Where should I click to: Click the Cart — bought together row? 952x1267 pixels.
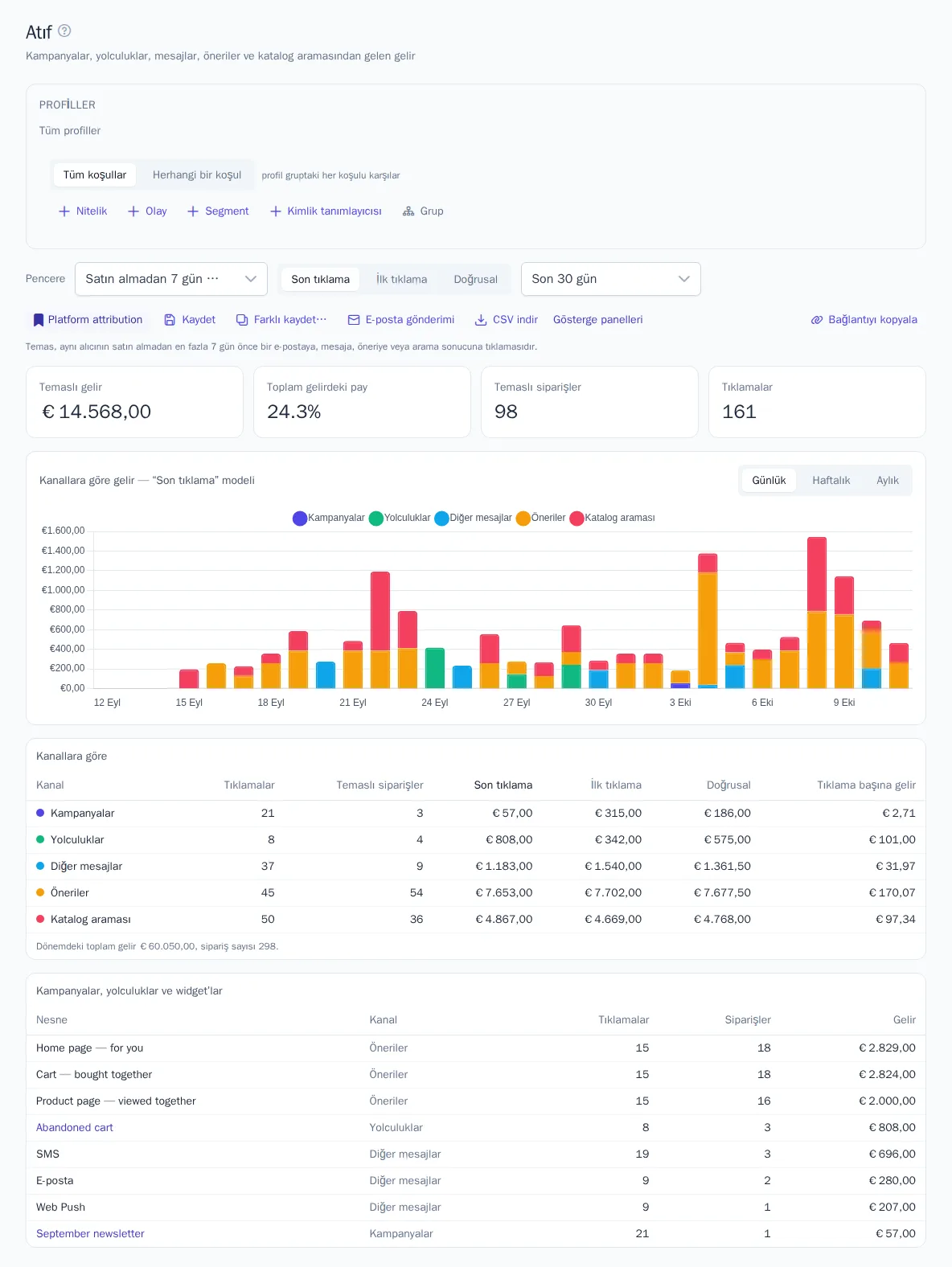[x=476, y=1075]
